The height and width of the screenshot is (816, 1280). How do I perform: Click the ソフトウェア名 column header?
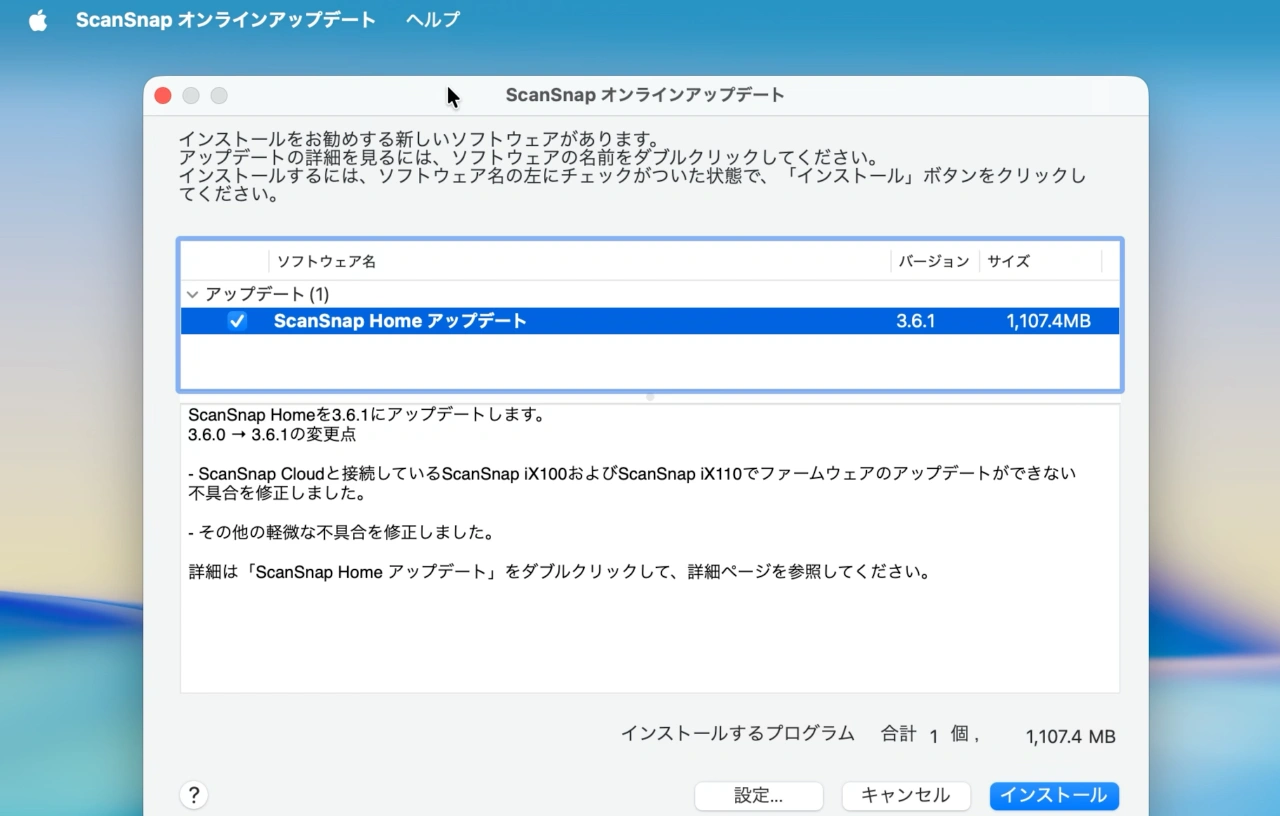tap(326, 261)
